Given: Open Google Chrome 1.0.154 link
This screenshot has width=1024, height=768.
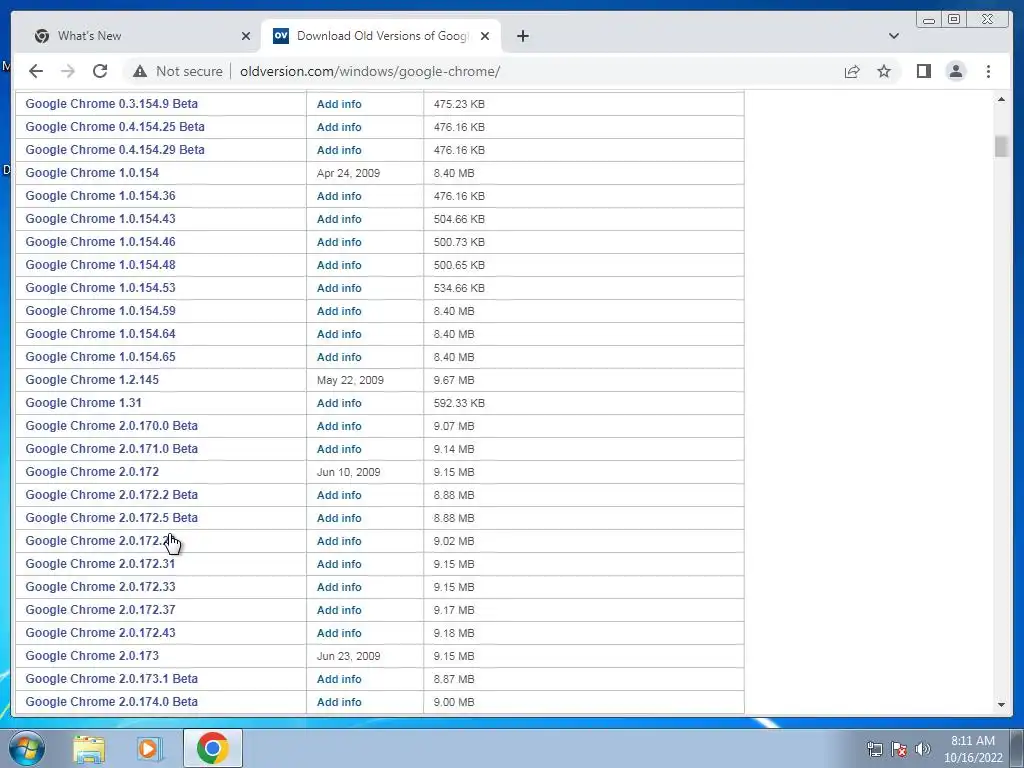Looking at the screenshot, I should tap(92, 172).
